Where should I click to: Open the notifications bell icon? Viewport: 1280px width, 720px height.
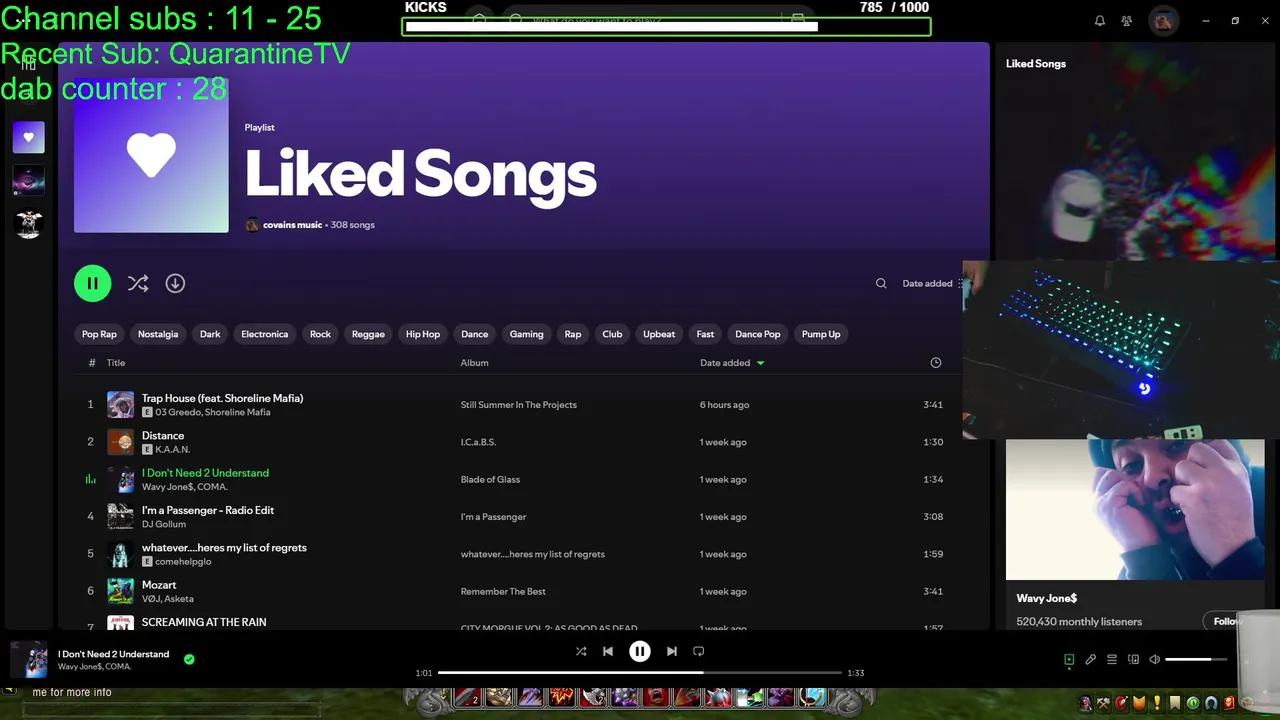point(1100,20)
